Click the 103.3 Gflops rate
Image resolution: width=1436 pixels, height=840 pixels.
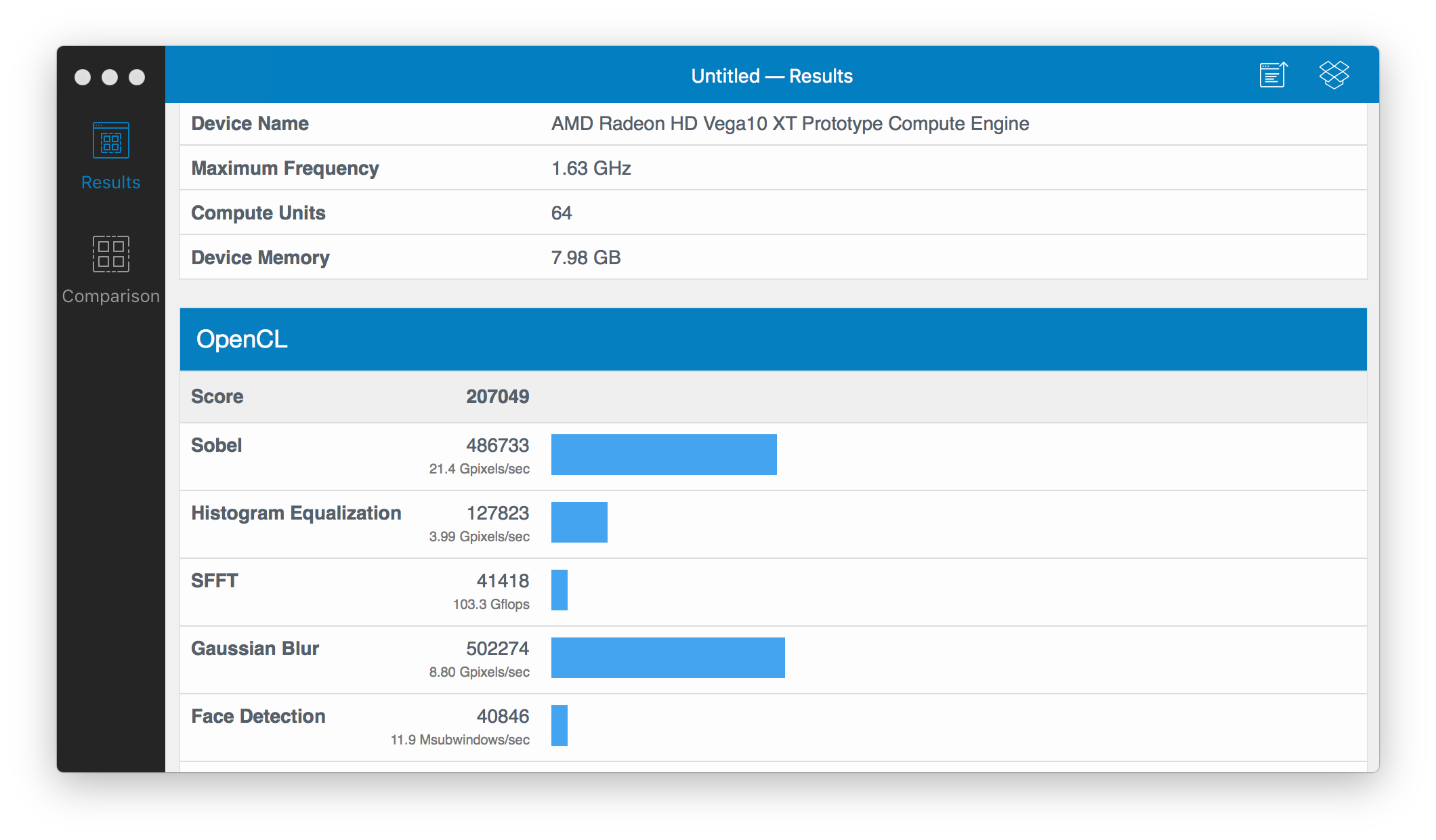[x=491, y=604]
